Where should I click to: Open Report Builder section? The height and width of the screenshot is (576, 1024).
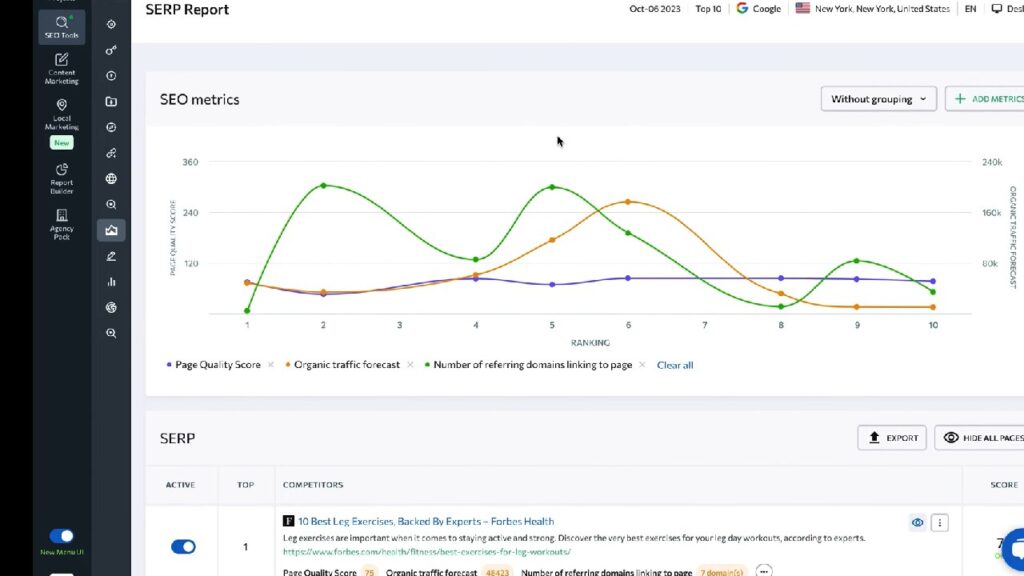[x=61, y=178]
